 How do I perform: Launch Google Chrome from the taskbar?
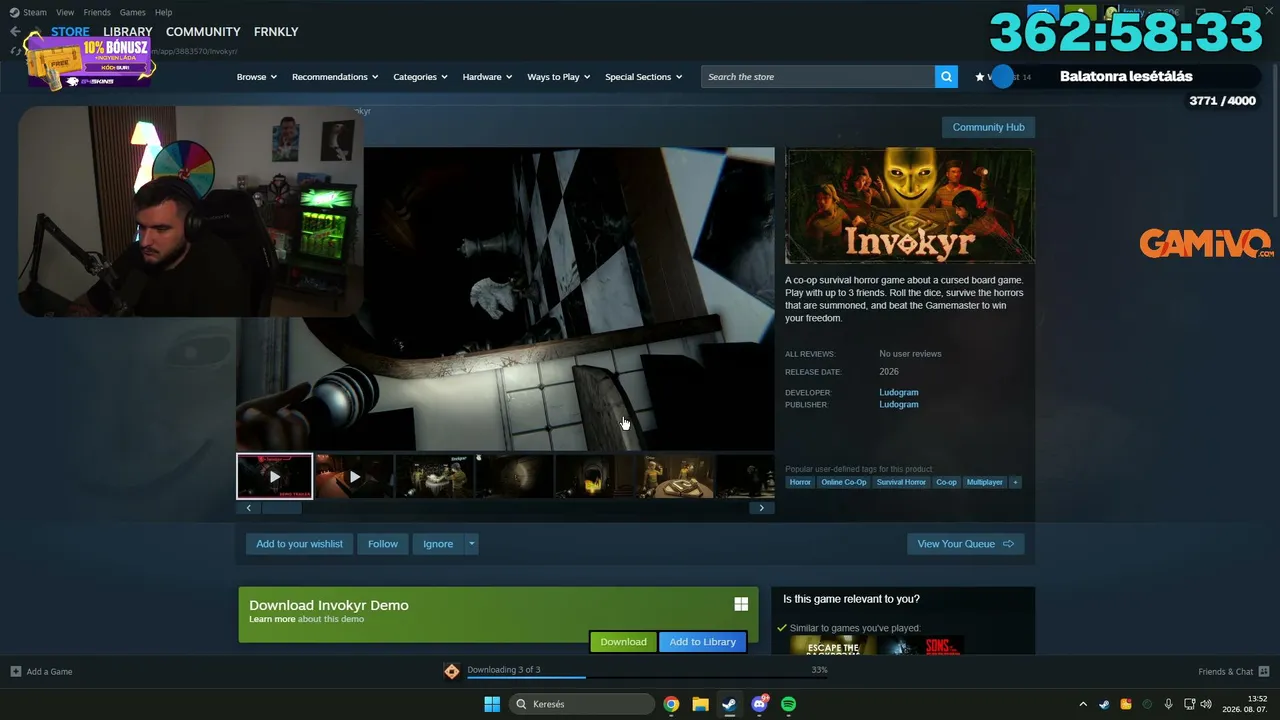[x=671, y=704]
